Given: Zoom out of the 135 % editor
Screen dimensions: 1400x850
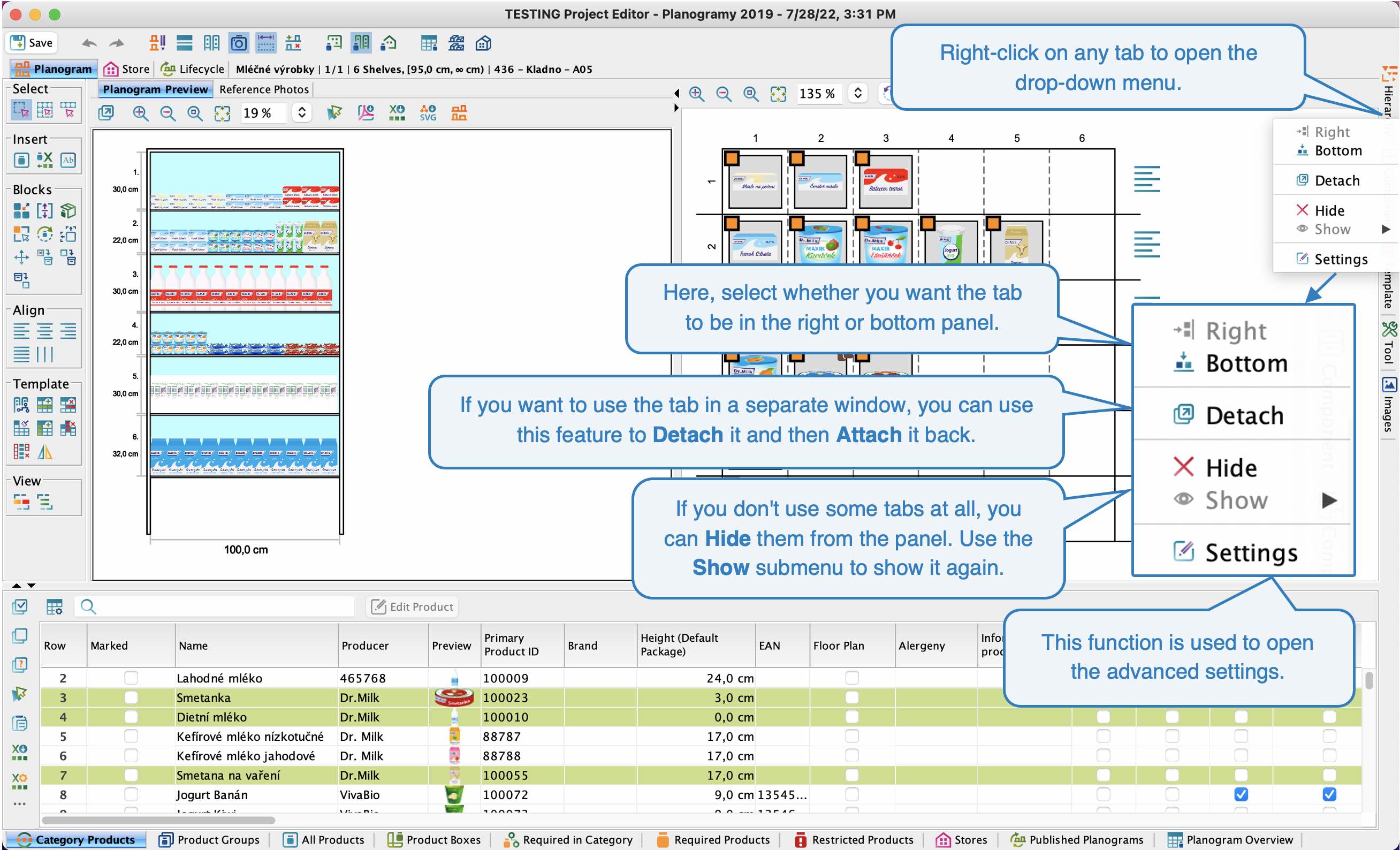Looking at the screenshot, I should [x=724, y=94].
